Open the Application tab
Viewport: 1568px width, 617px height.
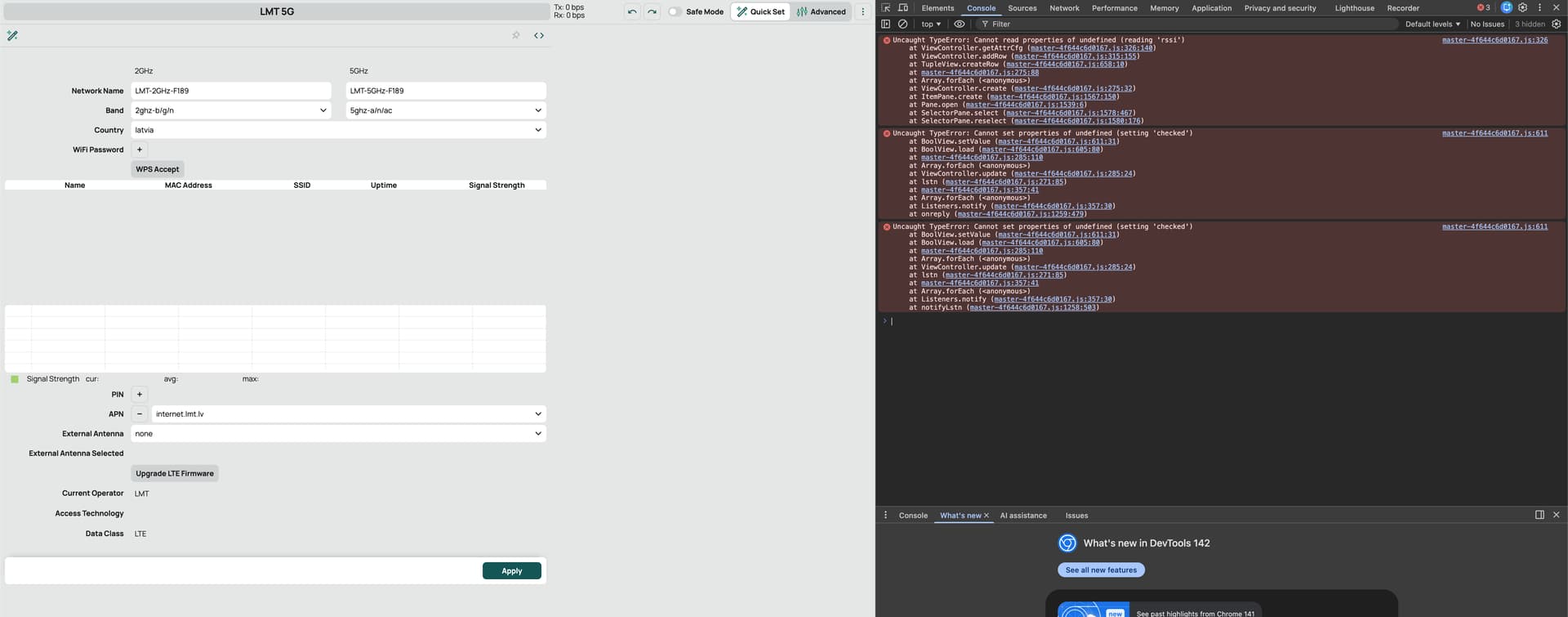[x=1211, y=8]
